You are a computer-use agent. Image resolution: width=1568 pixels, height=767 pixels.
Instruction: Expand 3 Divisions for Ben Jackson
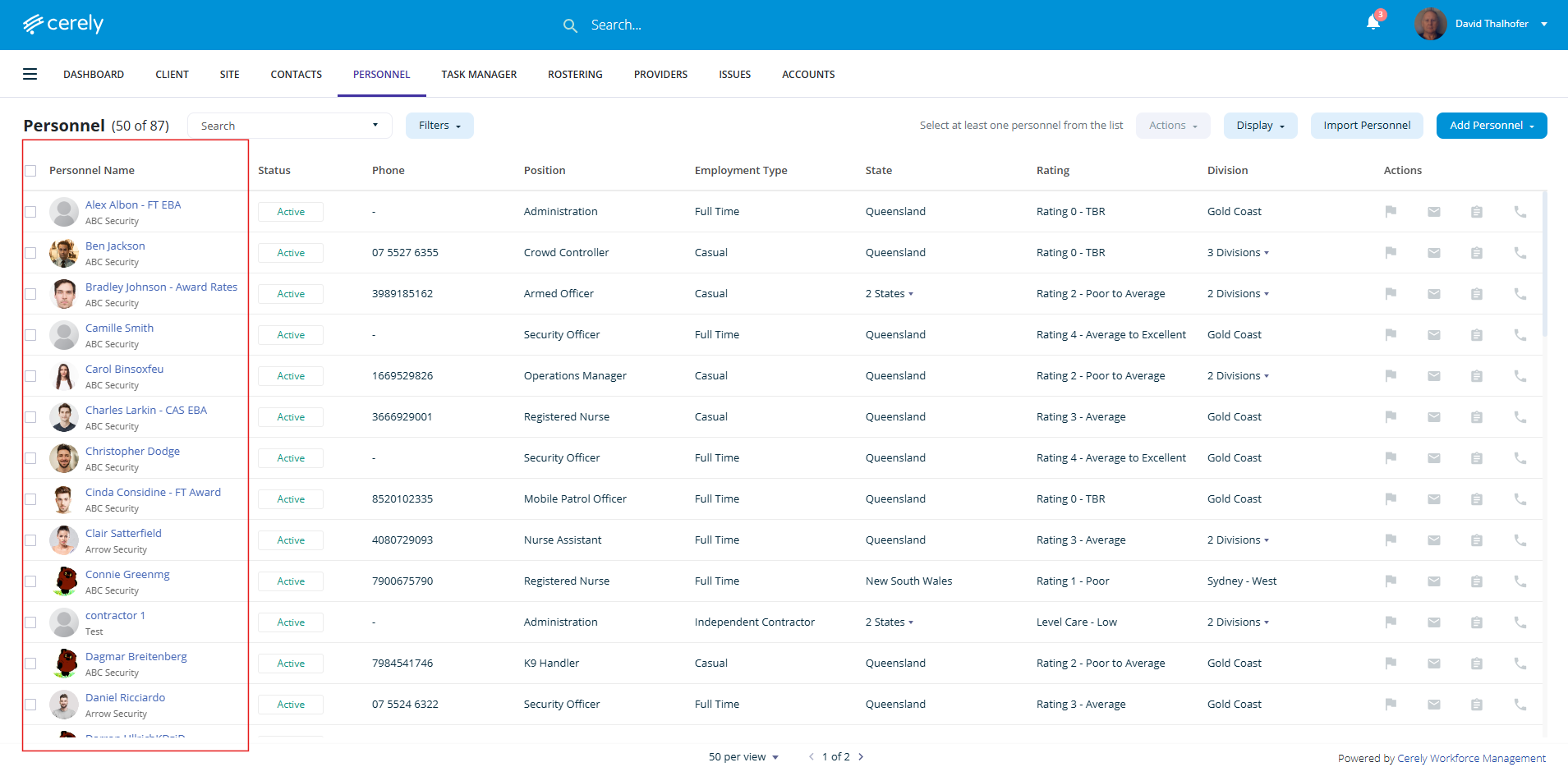[x=1238, y=253]
